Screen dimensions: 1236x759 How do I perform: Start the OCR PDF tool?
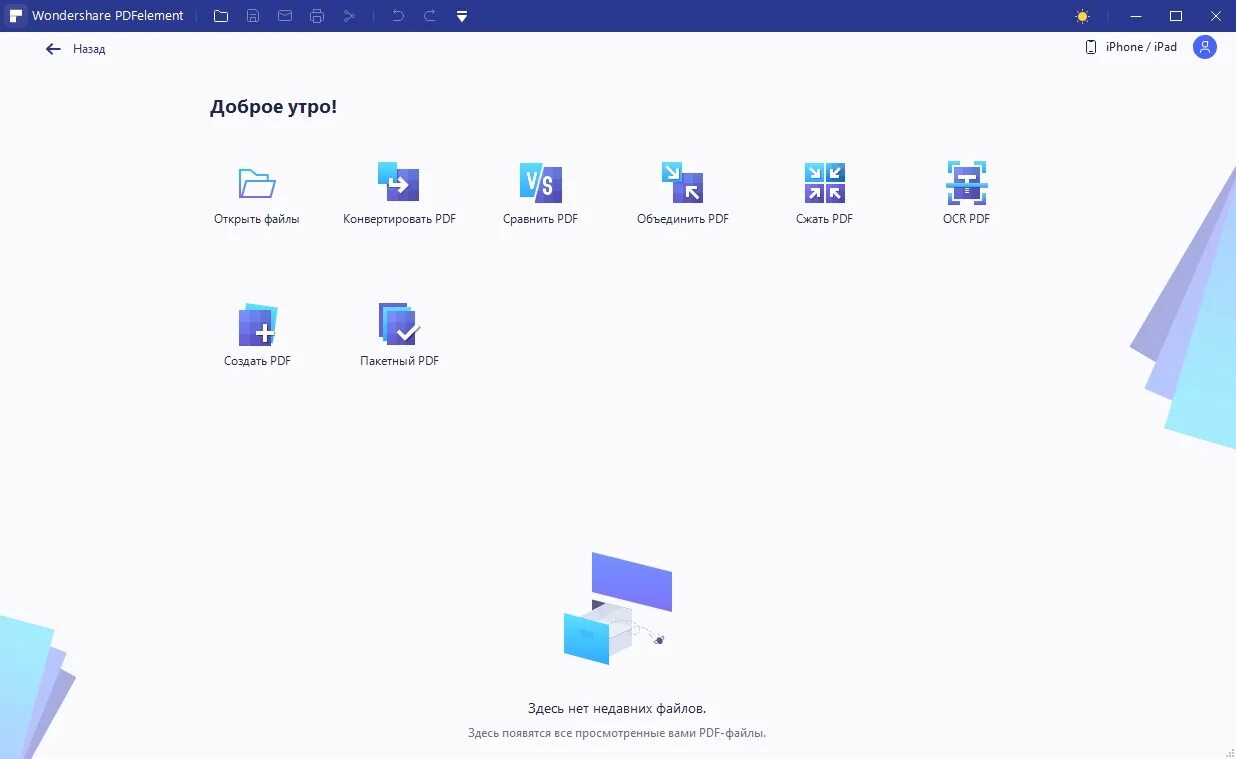click(965, 182)
